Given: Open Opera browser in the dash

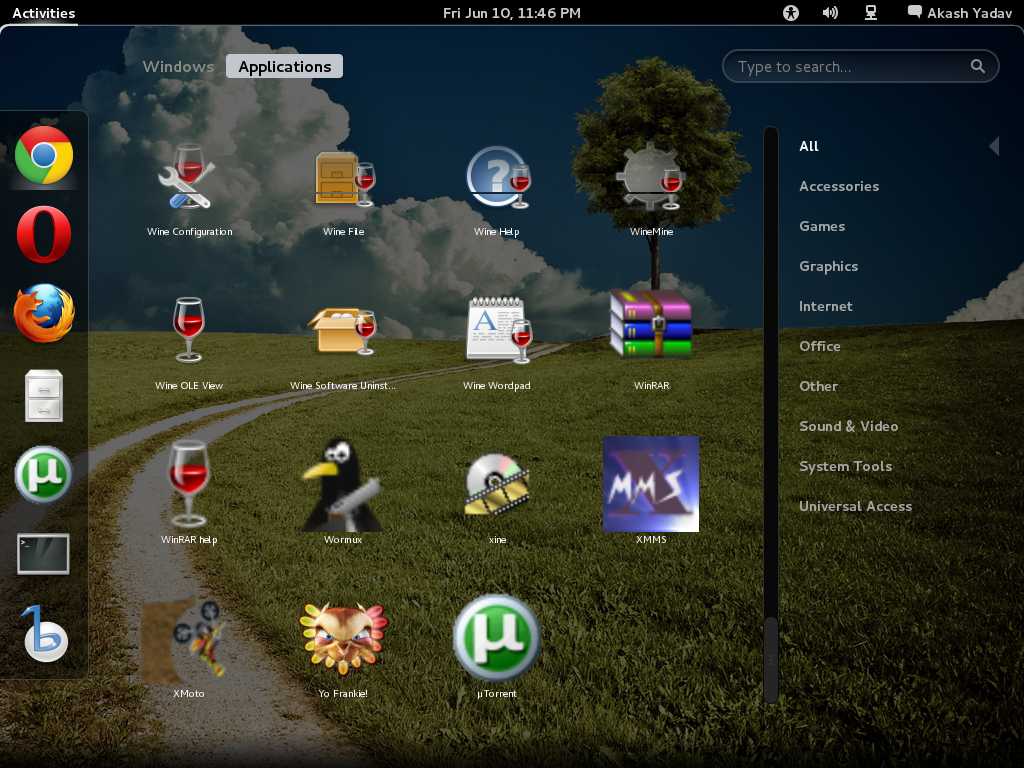Looking at the screenshot, I should click(x=44, y=234).
